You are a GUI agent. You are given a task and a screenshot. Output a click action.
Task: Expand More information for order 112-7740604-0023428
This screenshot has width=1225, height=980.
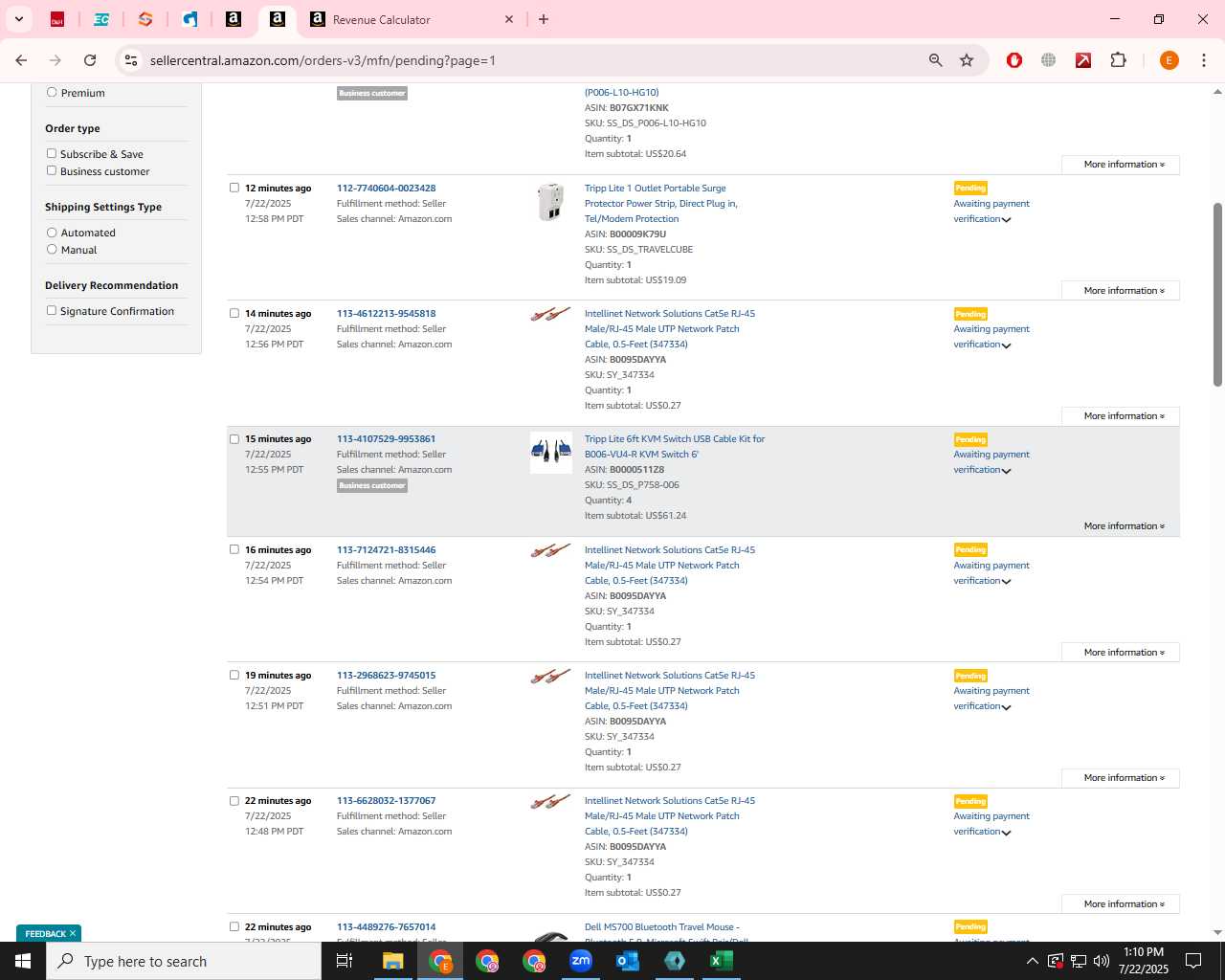(x=1121, y=291)
